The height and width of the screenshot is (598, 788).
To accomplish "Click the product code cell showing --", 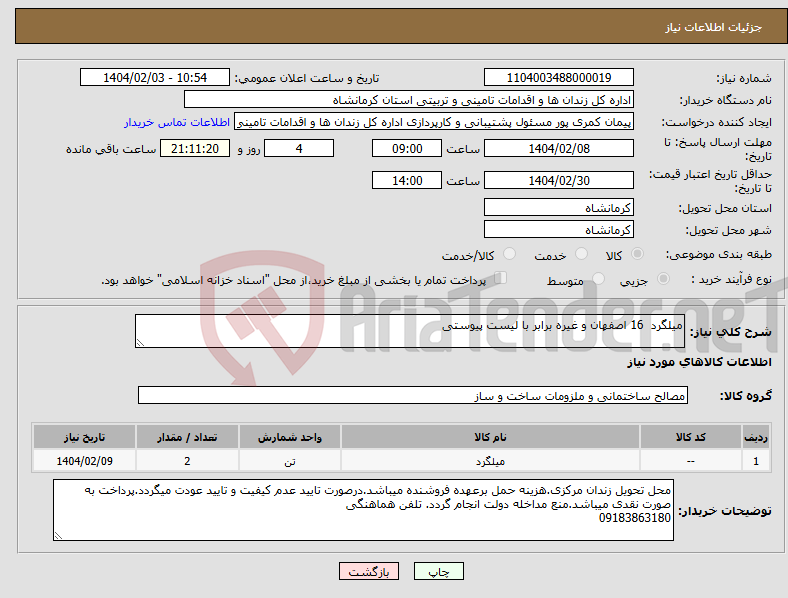I will [x=691, y=461].
